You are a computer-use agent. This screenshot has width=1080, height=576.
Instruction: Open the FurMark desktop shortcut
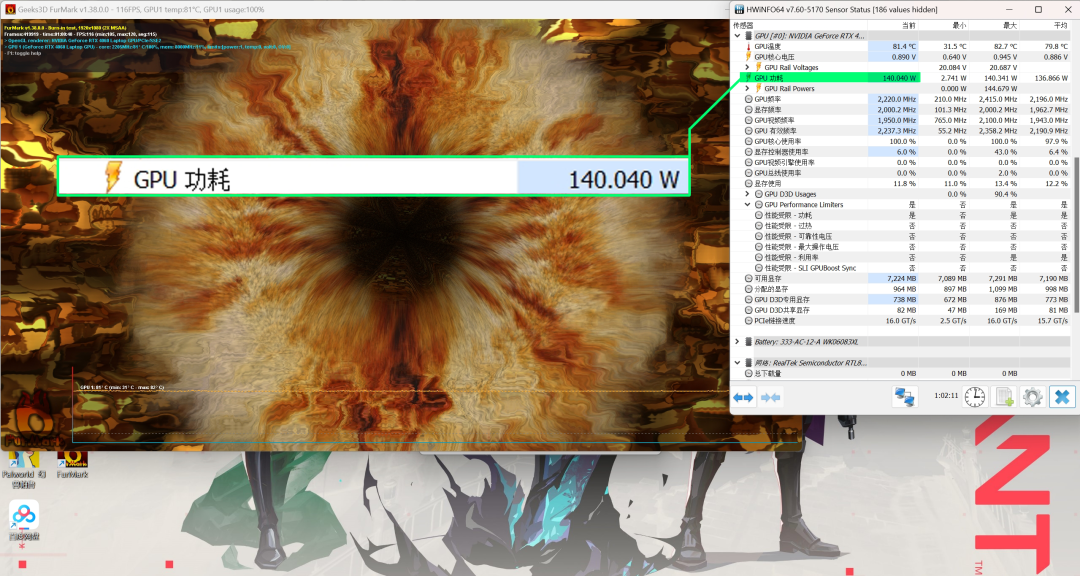click(72, 464)
